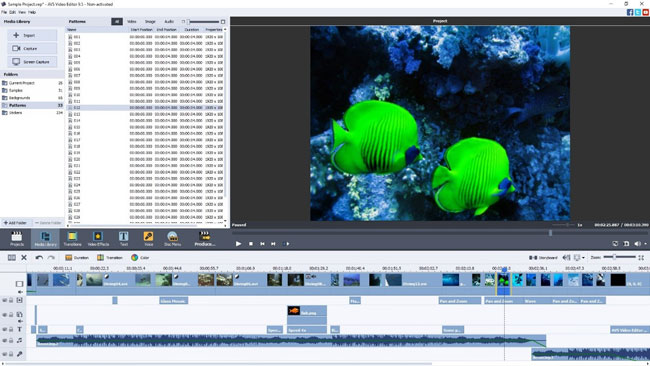Switch to the Image filter tab
The height and width of the screenshot is (366, 650).
click(150, 22)
